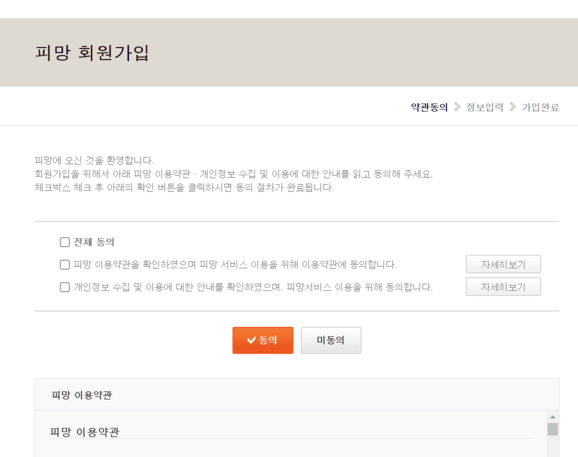Click the orange 동의 button

[x=263, y=340]
